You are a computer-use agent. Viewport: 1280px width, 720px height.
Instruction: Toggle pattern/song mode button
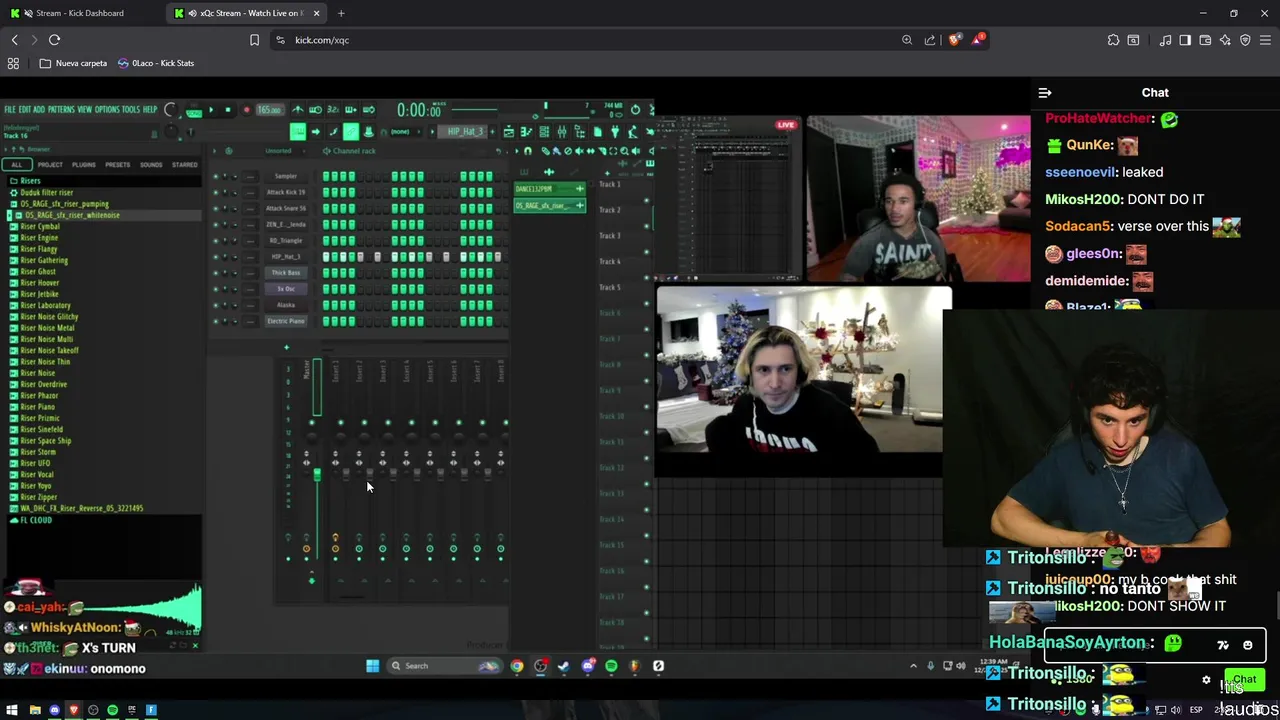coord(193,110)
